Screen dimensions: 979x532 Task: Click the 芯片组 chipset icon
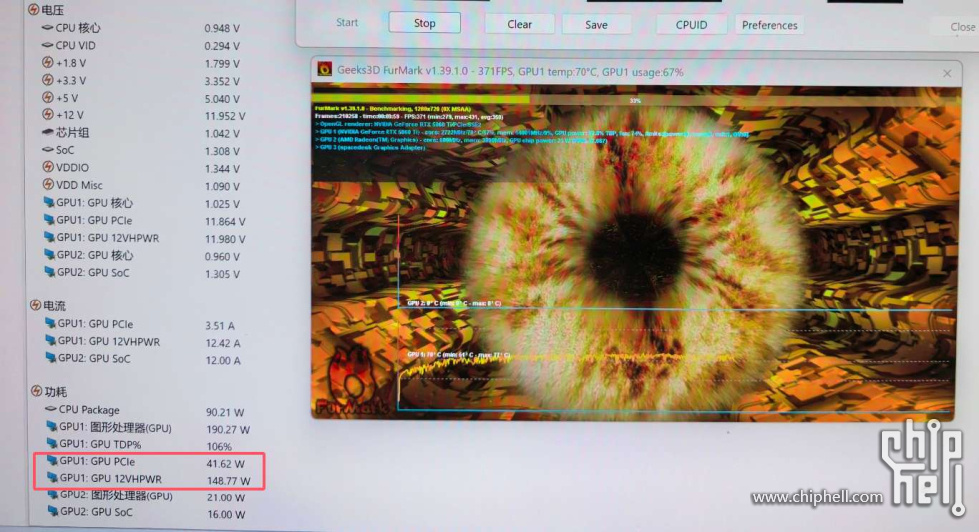tap(47, 132)
